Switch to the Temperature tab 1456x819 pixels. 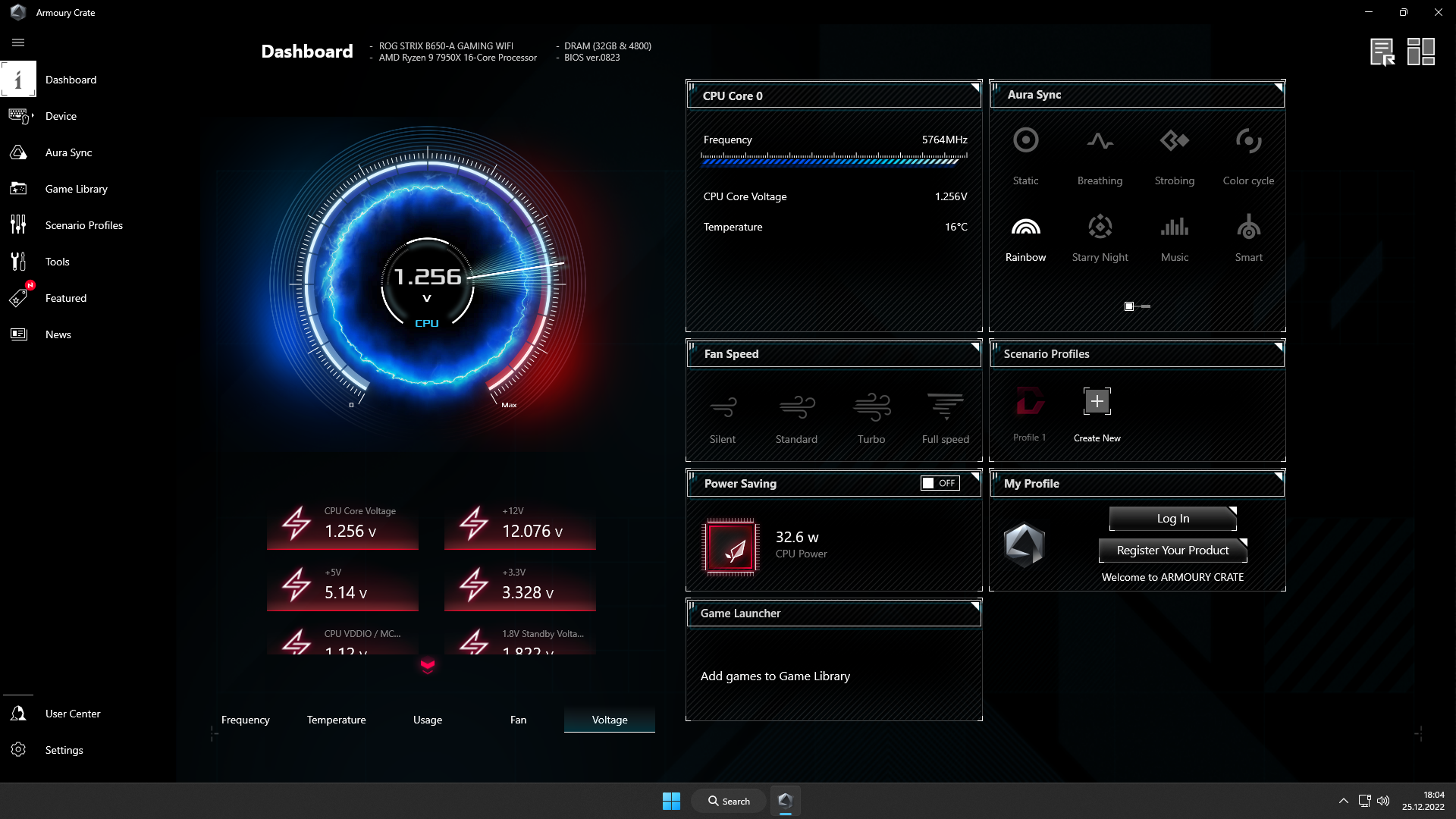(336, 720)
